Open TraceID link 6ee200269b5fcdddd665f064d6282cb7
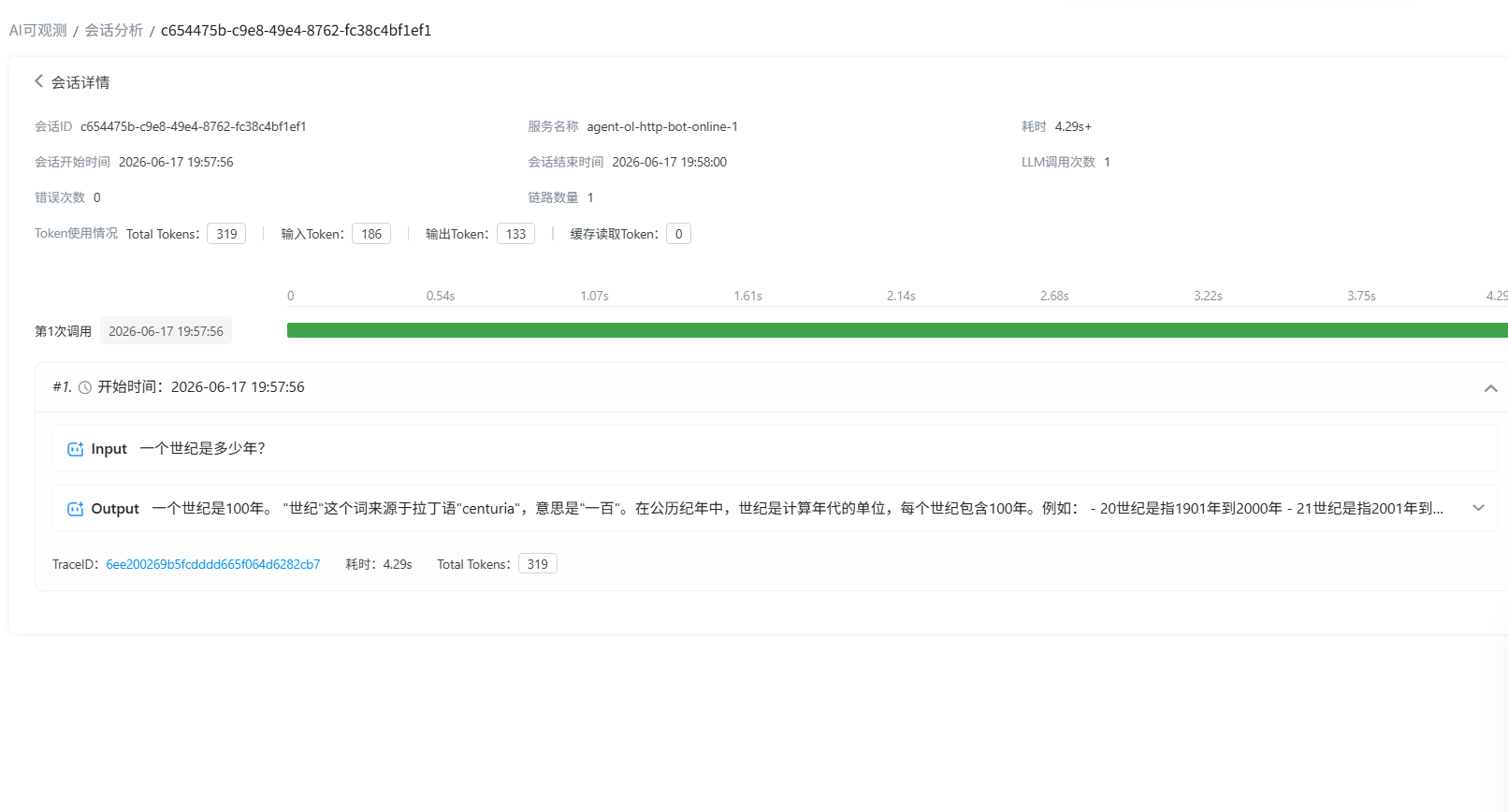Image resolution: width=1508 pixels, height=812 pixels. (213, 564)
